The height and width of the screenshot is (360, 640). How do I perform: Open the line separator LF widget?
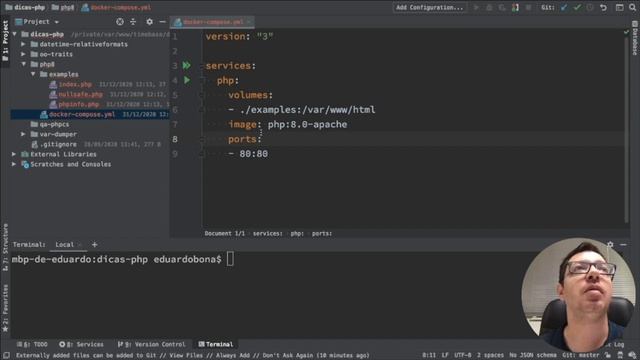[x=445, y=356]
